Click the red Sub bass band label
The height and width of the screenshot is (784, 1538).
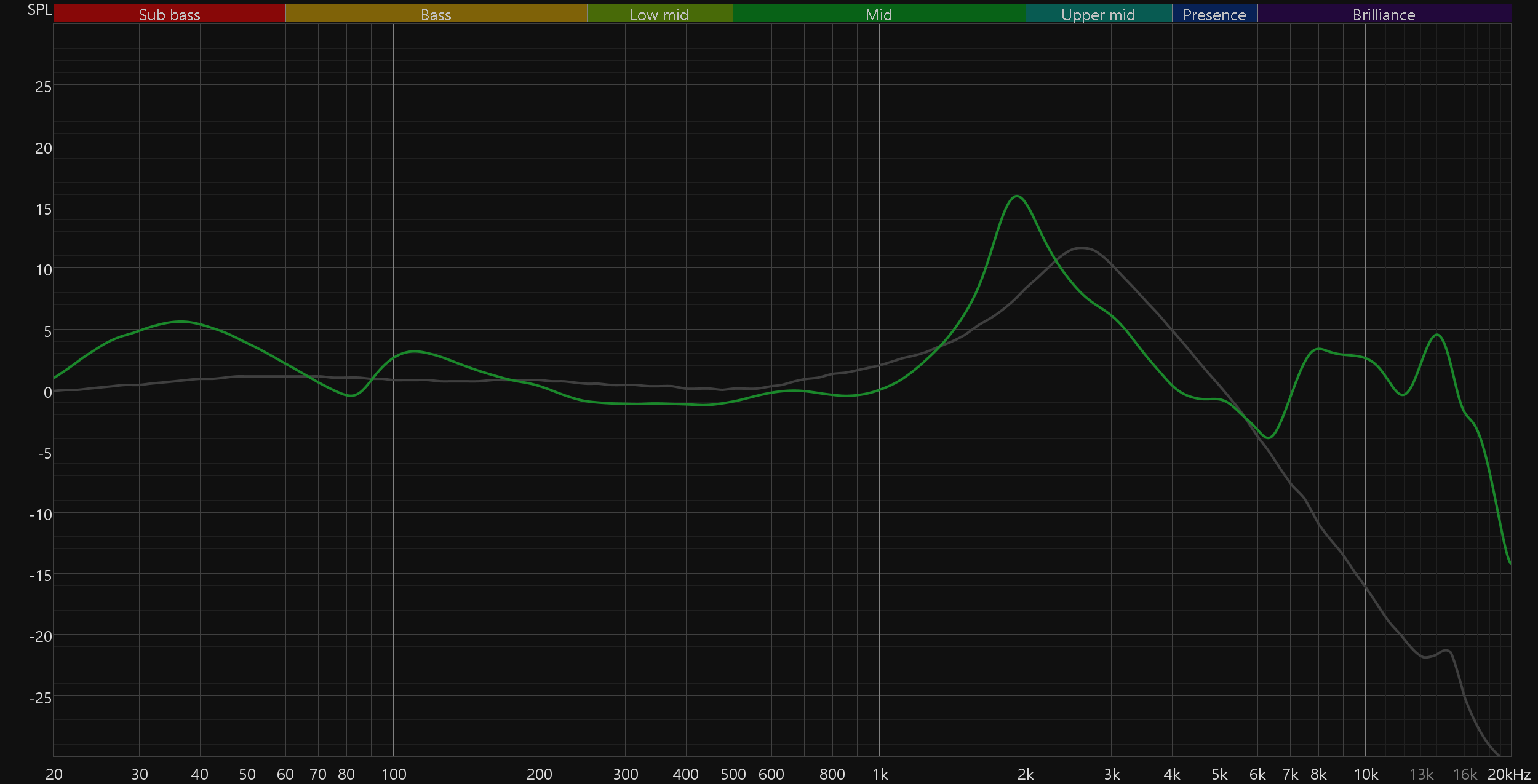(169, 14)
